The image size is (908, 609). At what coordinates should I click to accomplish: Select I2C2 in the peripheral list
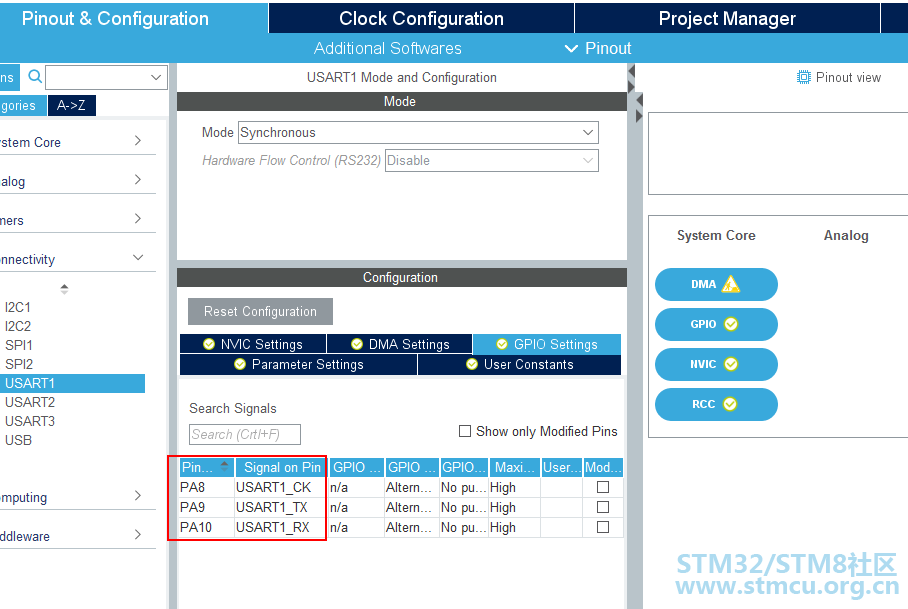click(x=18, y=326)
